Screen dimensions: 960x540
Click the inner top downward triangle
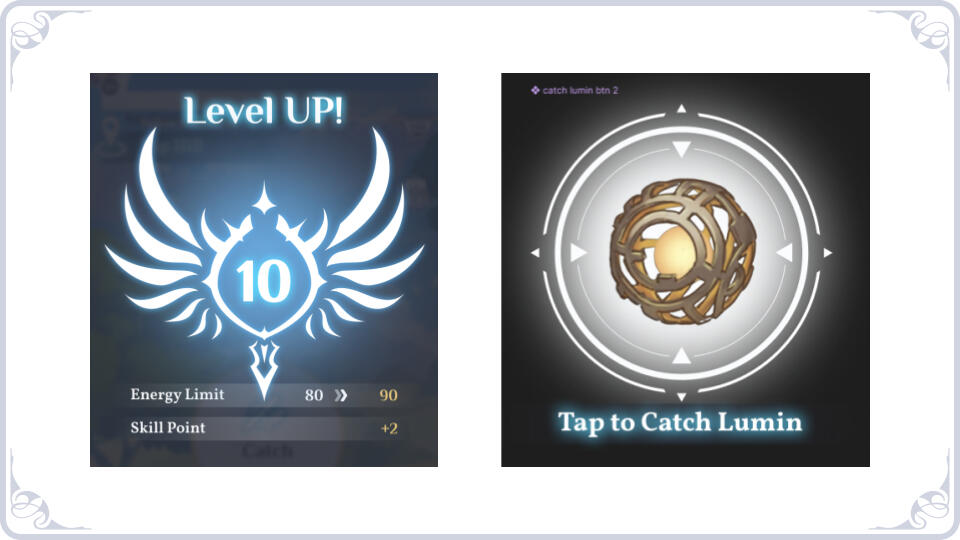[x=681, y=149]
